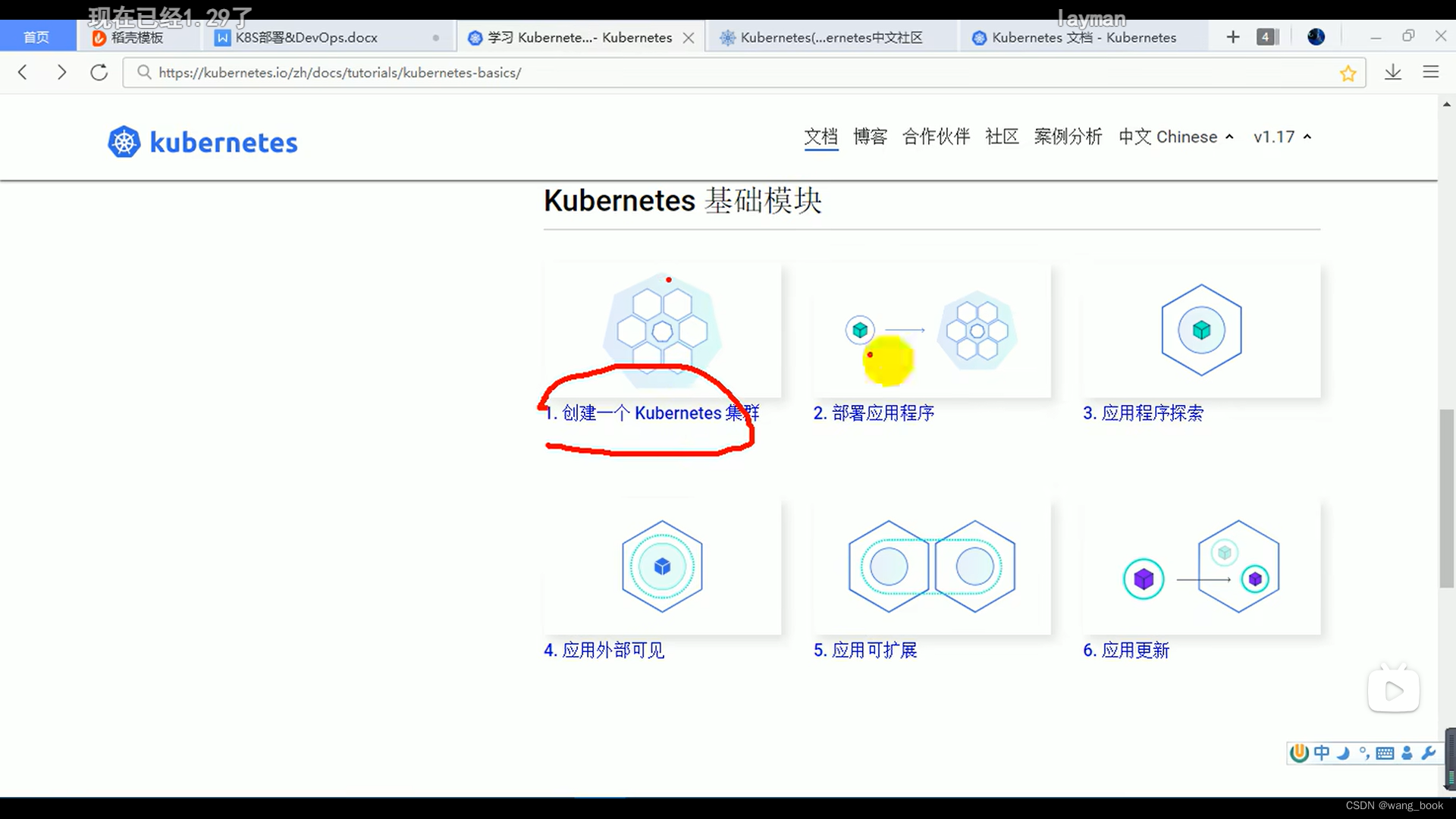Screen dimensions: 1456x819
Task: Switch to the Kubernetes 文档 tab
Action: (x=1084, y=37)
